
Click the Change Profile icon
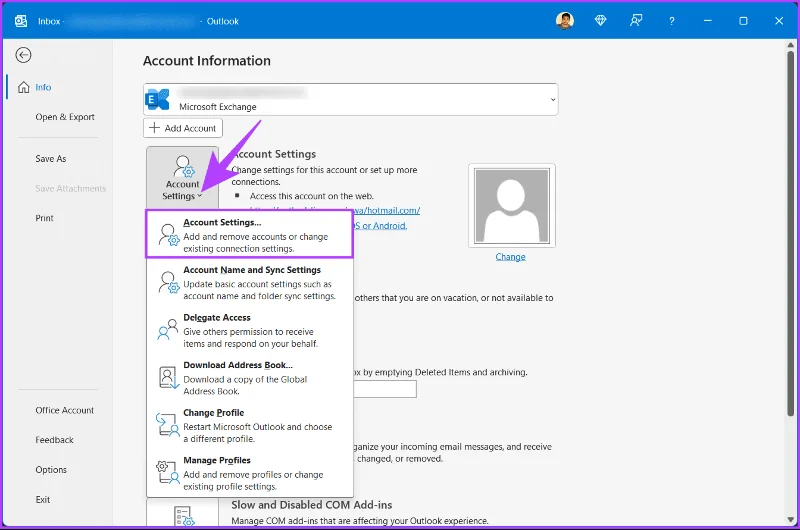pyautogui.click(x=167, y=425)
